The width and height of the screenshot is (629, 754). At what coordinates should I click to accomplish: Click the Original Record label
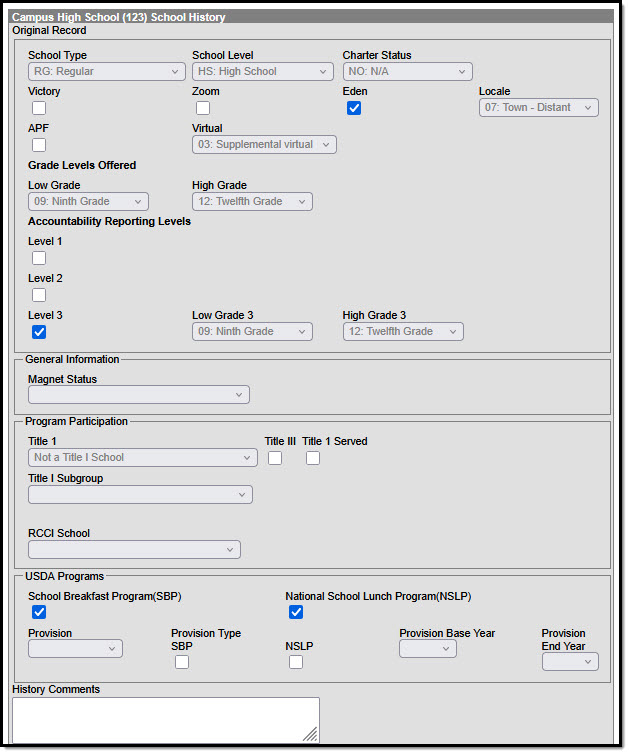50,30
